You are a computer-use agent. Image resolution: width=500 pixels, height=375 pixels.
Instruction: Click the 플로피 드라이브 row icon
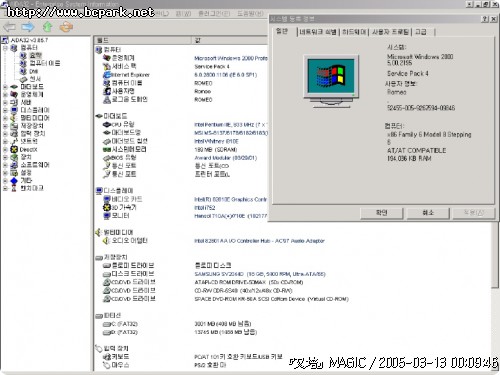click(107, 266)
